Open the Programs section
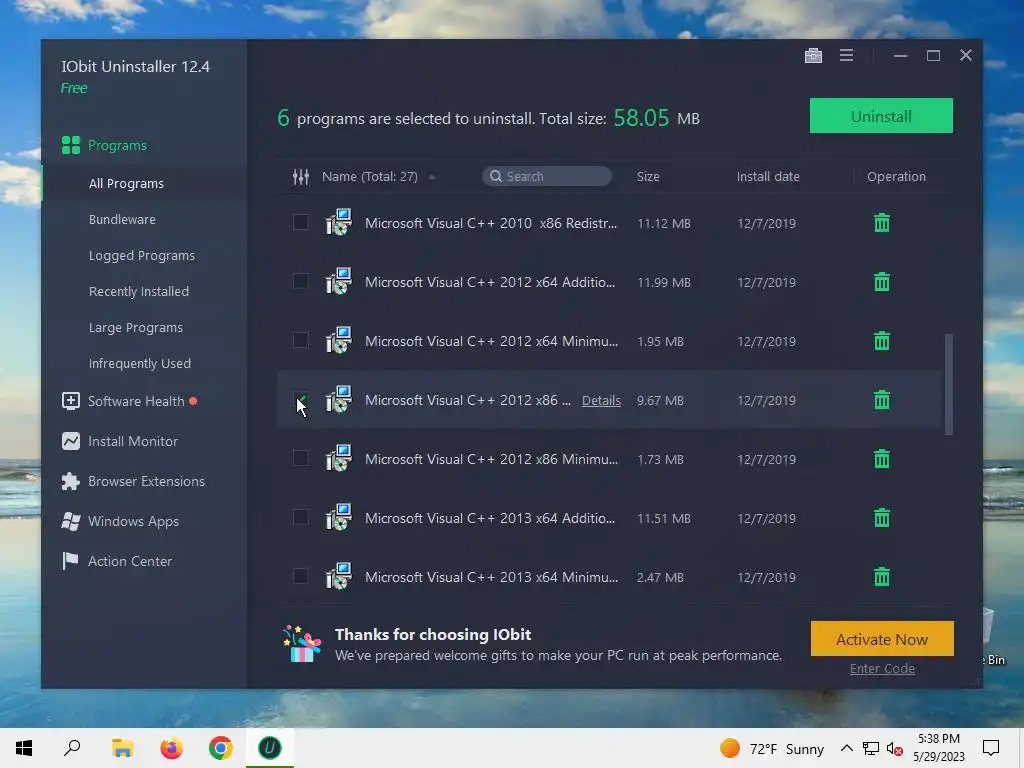The width and height of the screenshot is (1024, 768). [x=104, y=145]
